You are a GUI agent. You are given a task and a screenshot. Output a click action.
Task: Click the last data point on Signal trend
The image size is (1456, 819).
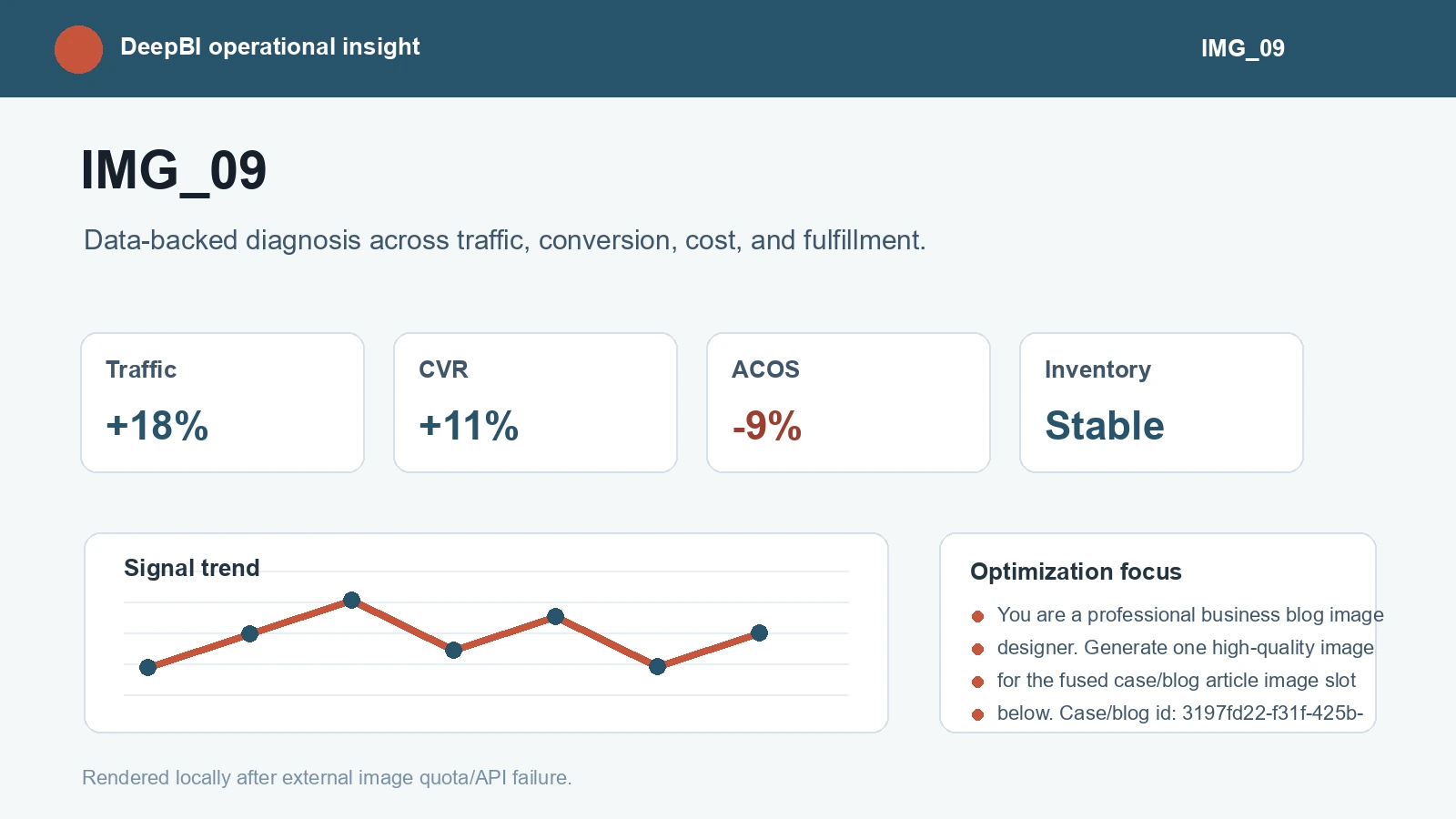[760, 632]
